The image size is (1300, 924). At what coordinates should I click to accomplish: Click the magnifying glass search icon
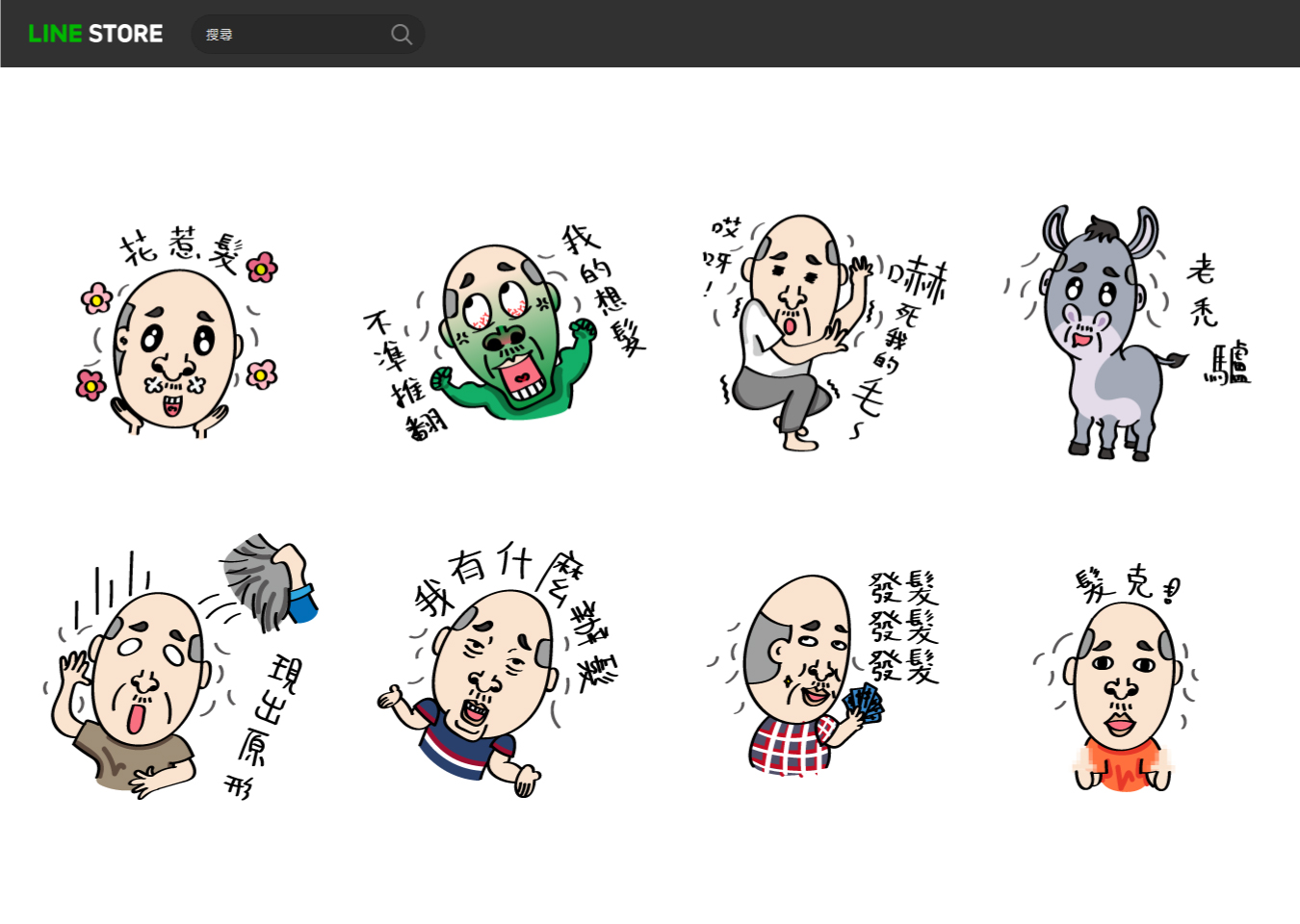pyautogui.click(x=402, y=35)
